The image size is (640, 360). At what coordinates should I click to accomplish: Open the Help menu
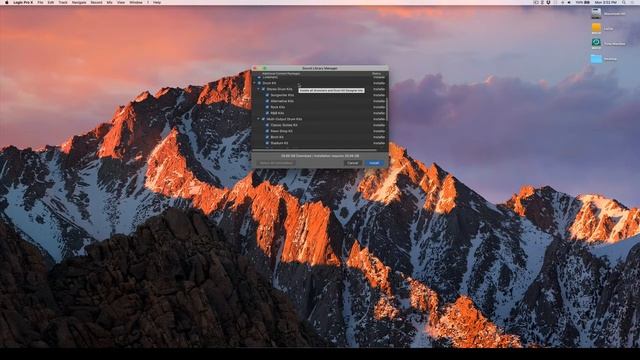(157, 2)
